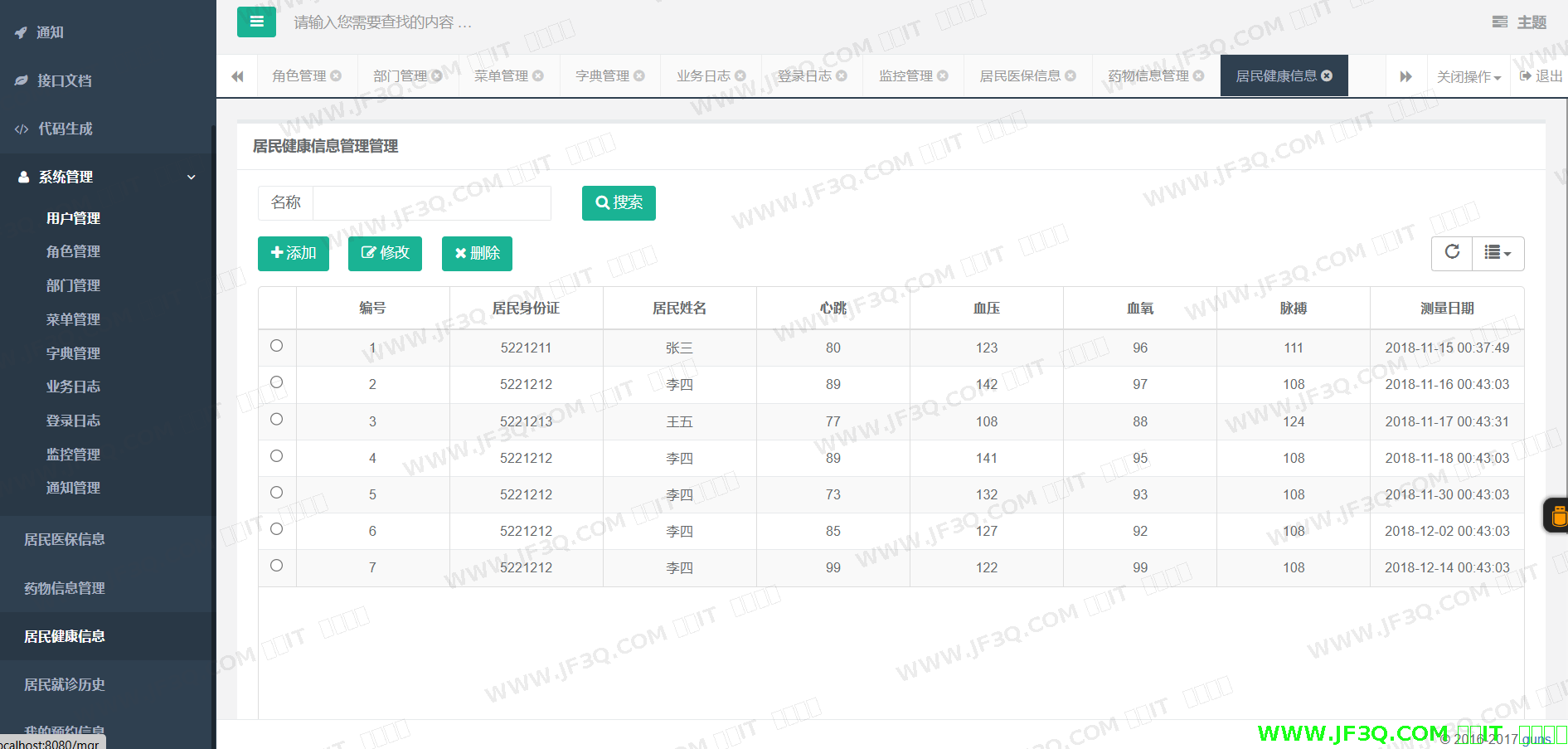Close the 居民健康信息 tab via x icon
This screenshot has height=749, width=1568.
(1327, 75)
